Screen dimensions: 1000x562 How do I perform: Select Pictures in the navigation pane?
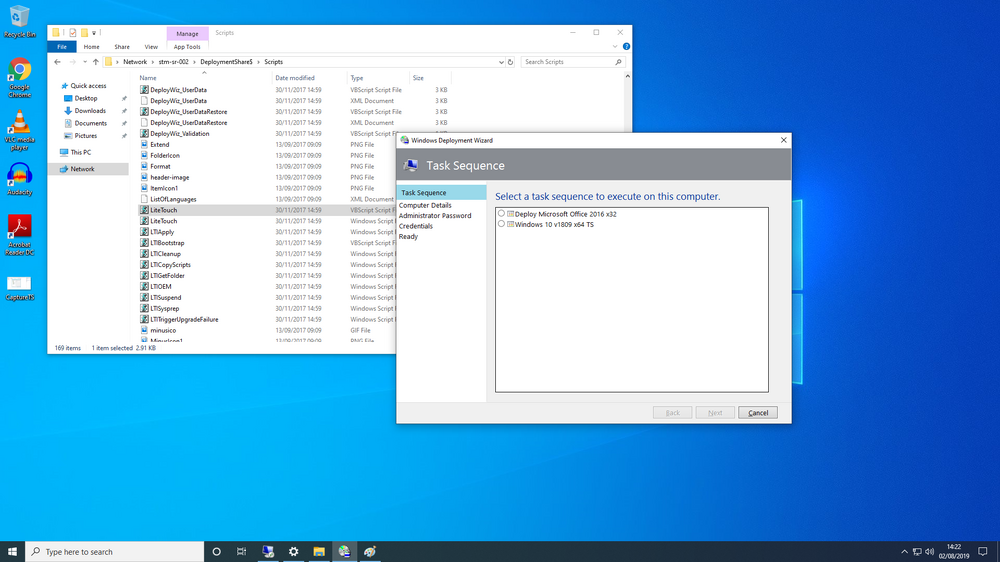pyautogui.click(x=85, y=136)
